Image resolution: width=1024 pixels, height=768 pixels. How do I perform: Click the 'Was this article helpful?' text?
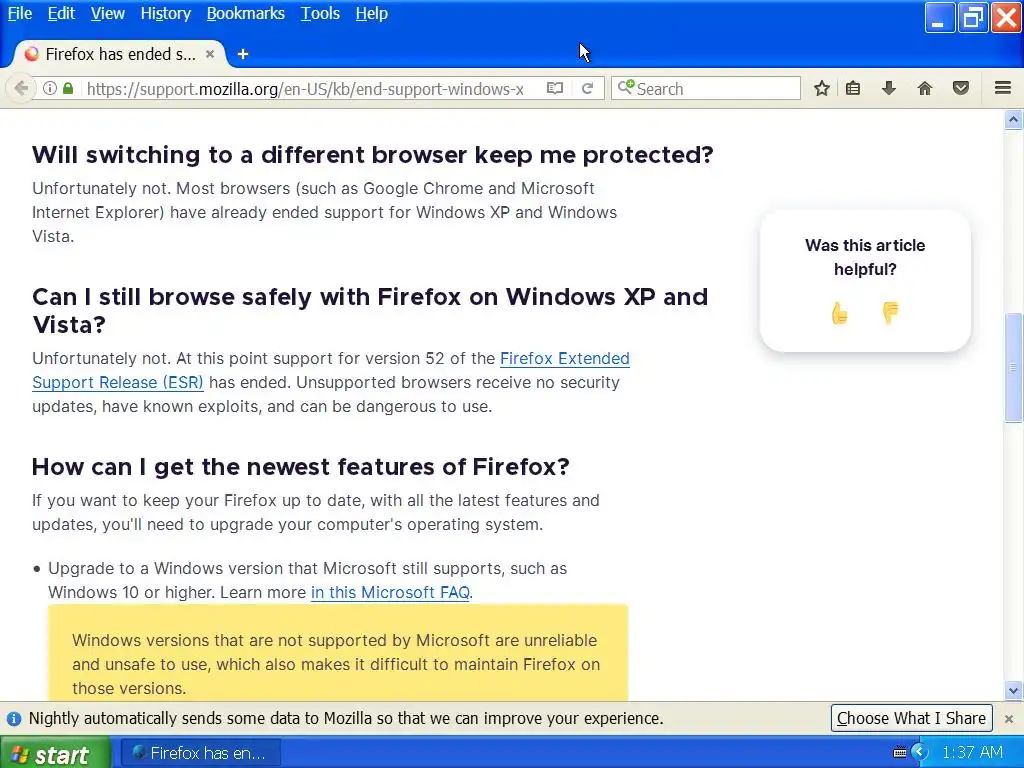click(865, 257)
